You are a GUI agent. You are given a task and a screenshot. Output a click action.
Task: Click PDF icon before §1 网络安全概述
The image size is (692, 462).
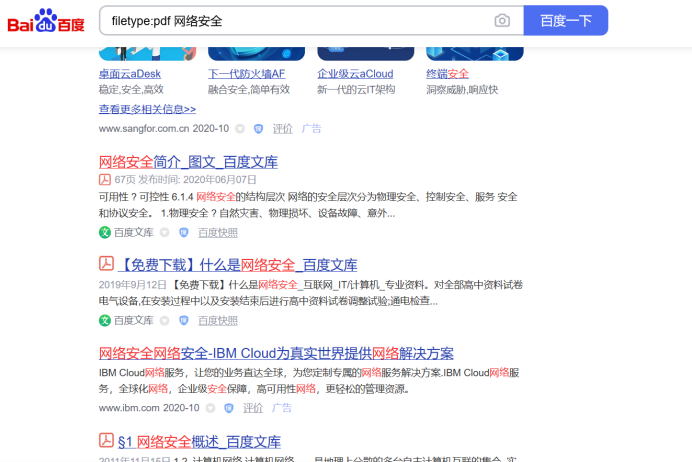click(x=106, y=440)
